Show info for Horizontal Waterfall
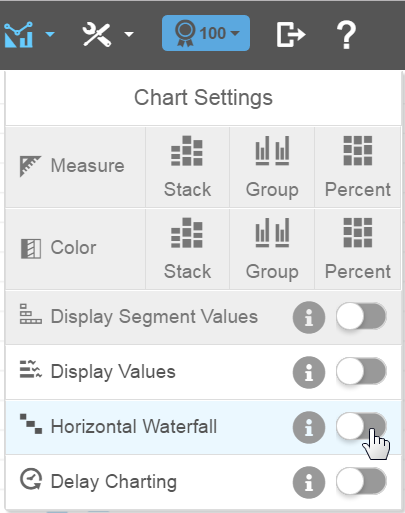 [x=309, y=427]
